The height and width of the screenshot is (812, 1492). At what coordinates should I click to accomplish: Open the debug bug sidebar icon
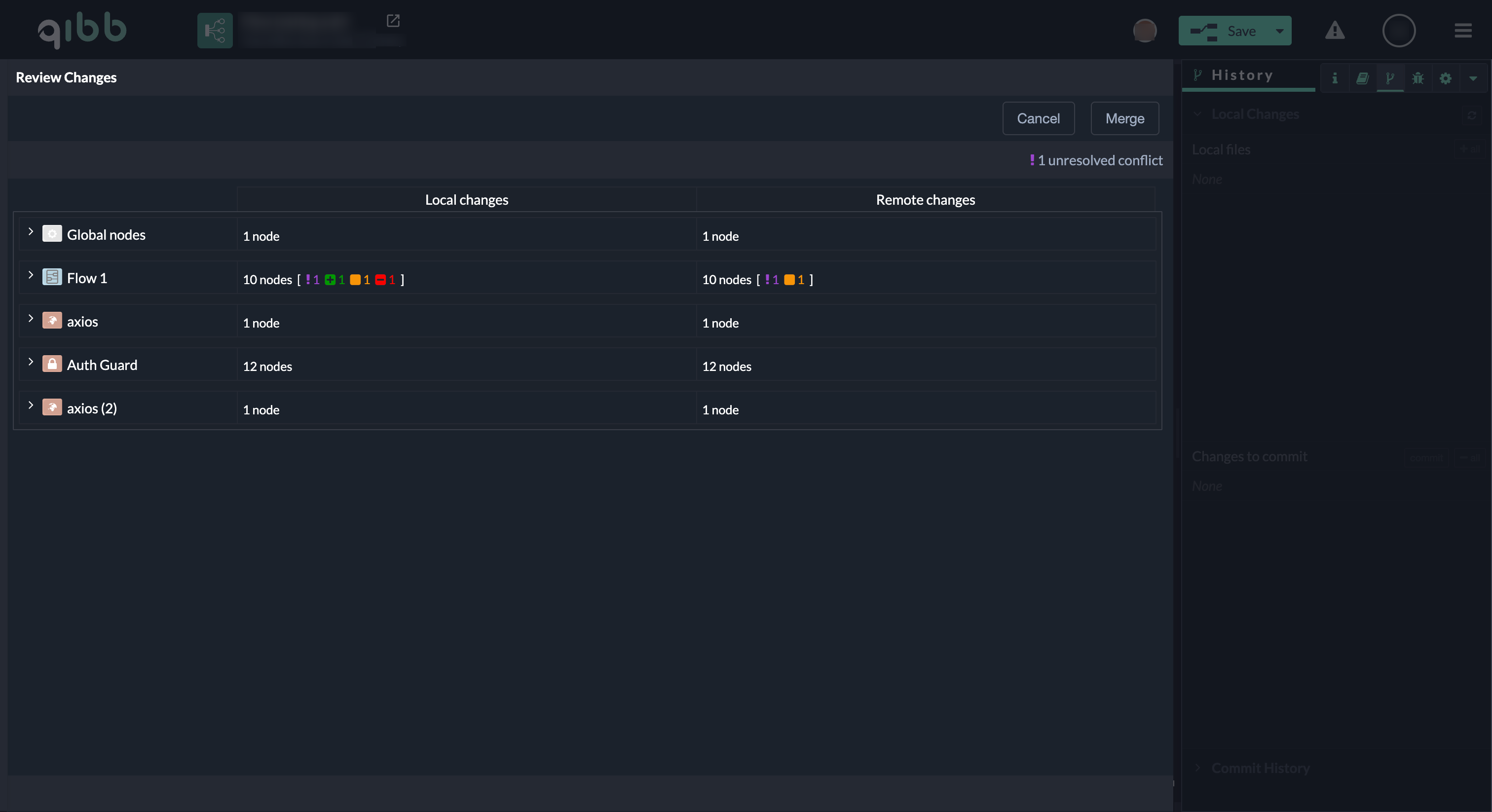coord(1417,78)
